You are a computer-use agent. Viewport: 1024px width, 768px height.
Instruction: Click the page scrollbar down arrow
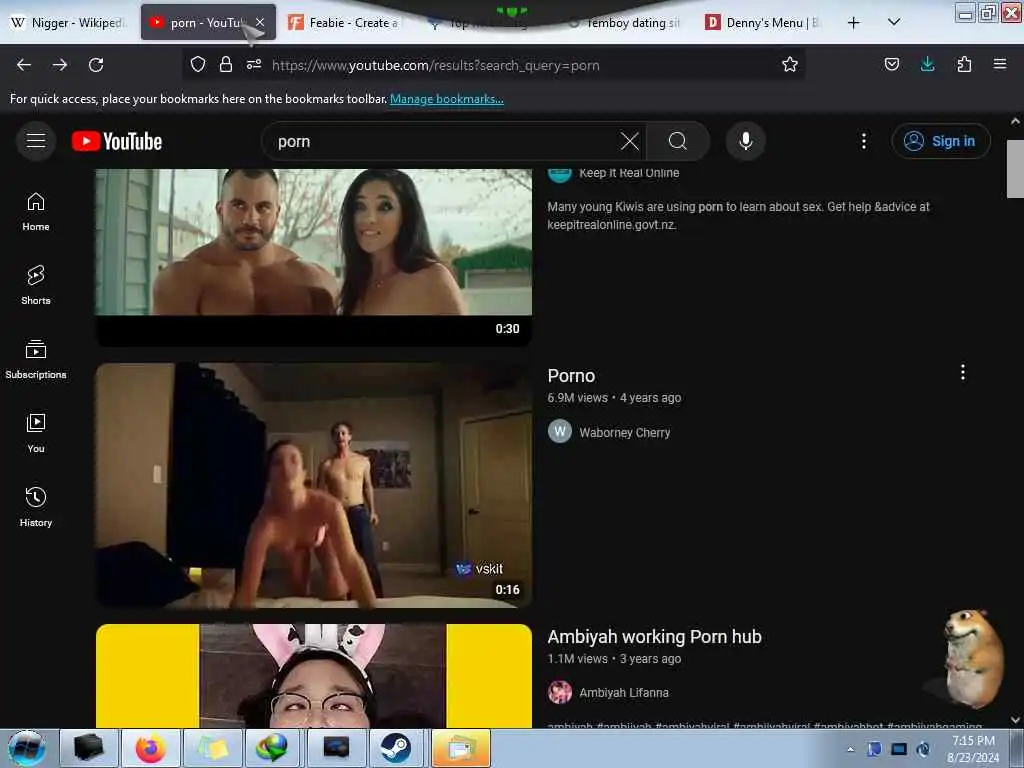click(1015, 720)
